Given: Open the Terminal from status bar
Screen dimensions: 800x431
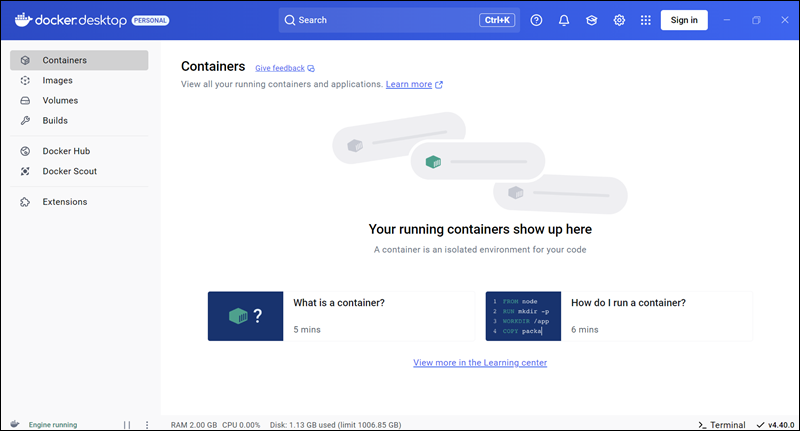Looking at the screenshot, I should (x=721, y=425).
